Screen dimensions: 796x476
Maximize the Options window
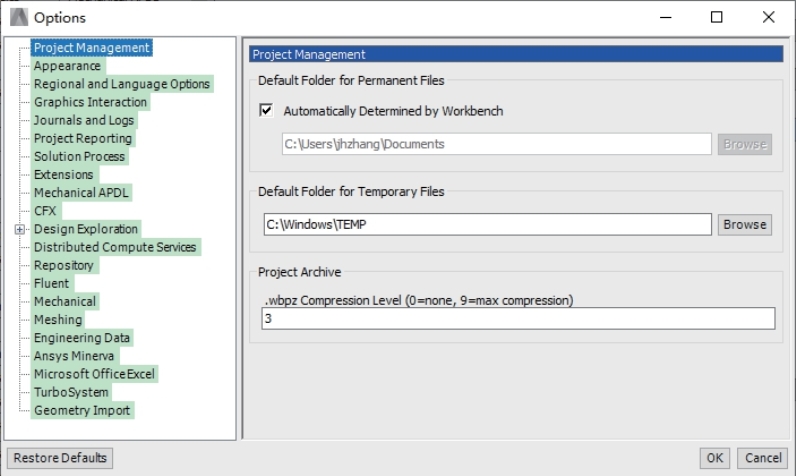coord(716,17)
